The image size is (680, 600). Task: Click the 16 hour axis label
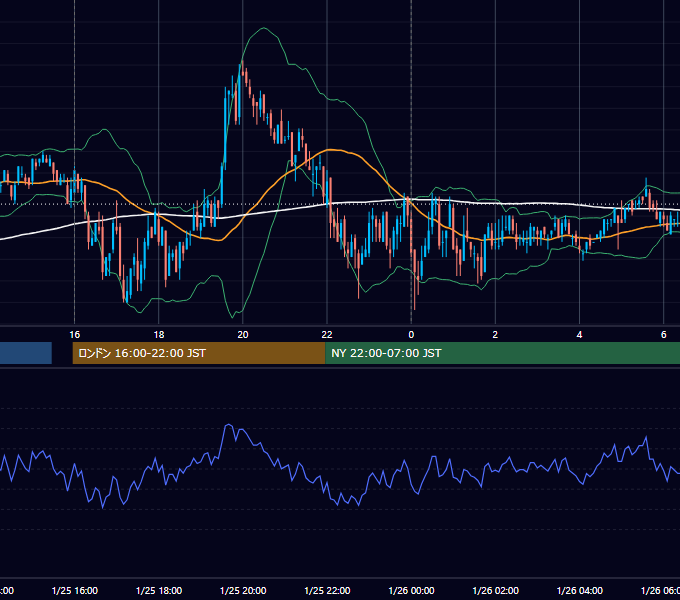click(75, 335)
